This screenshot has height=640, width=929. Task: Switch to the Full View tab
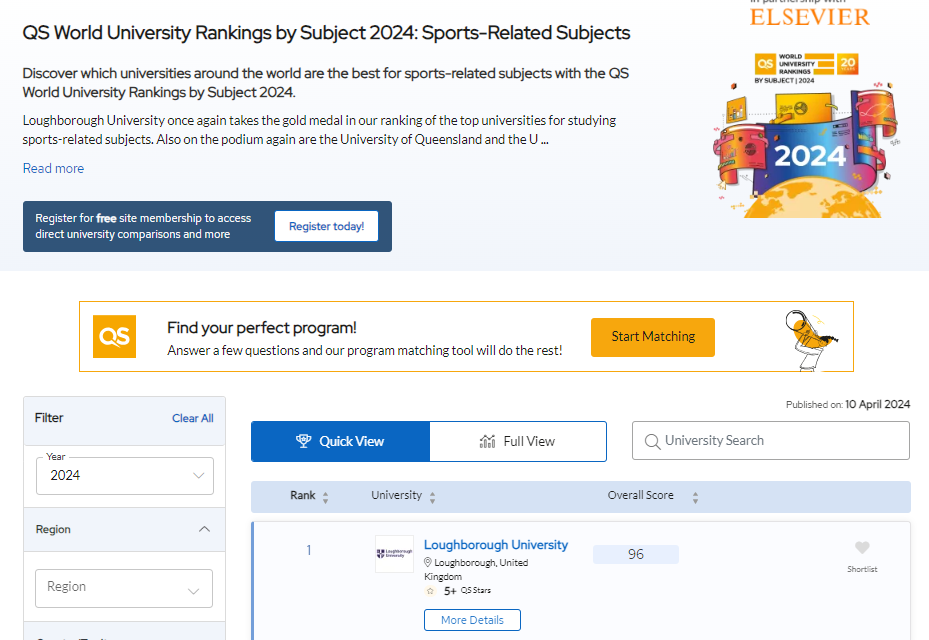pos(518,441)
